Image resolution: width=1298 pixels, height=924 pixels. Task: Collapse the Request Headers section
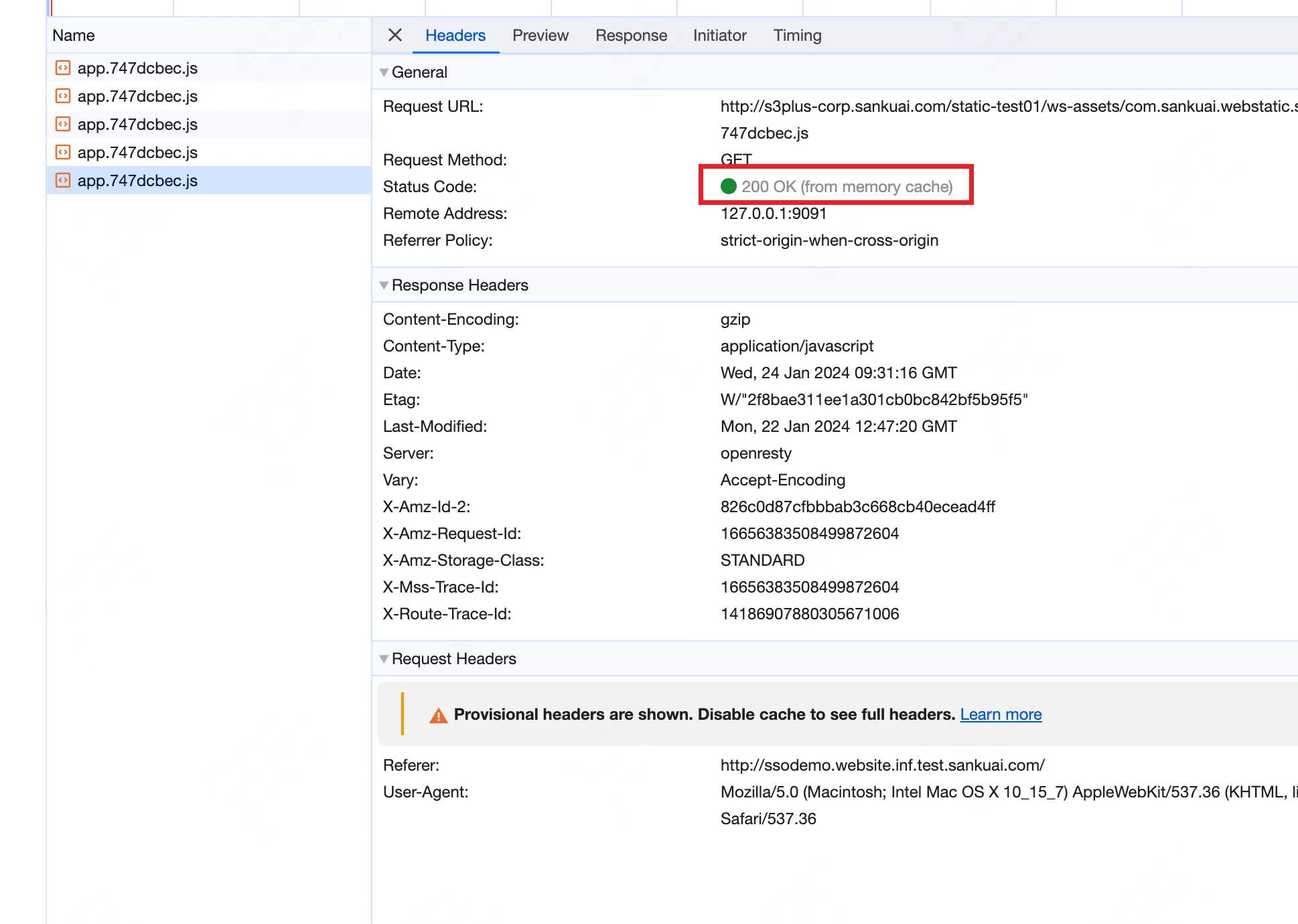[x=384, y=659]
